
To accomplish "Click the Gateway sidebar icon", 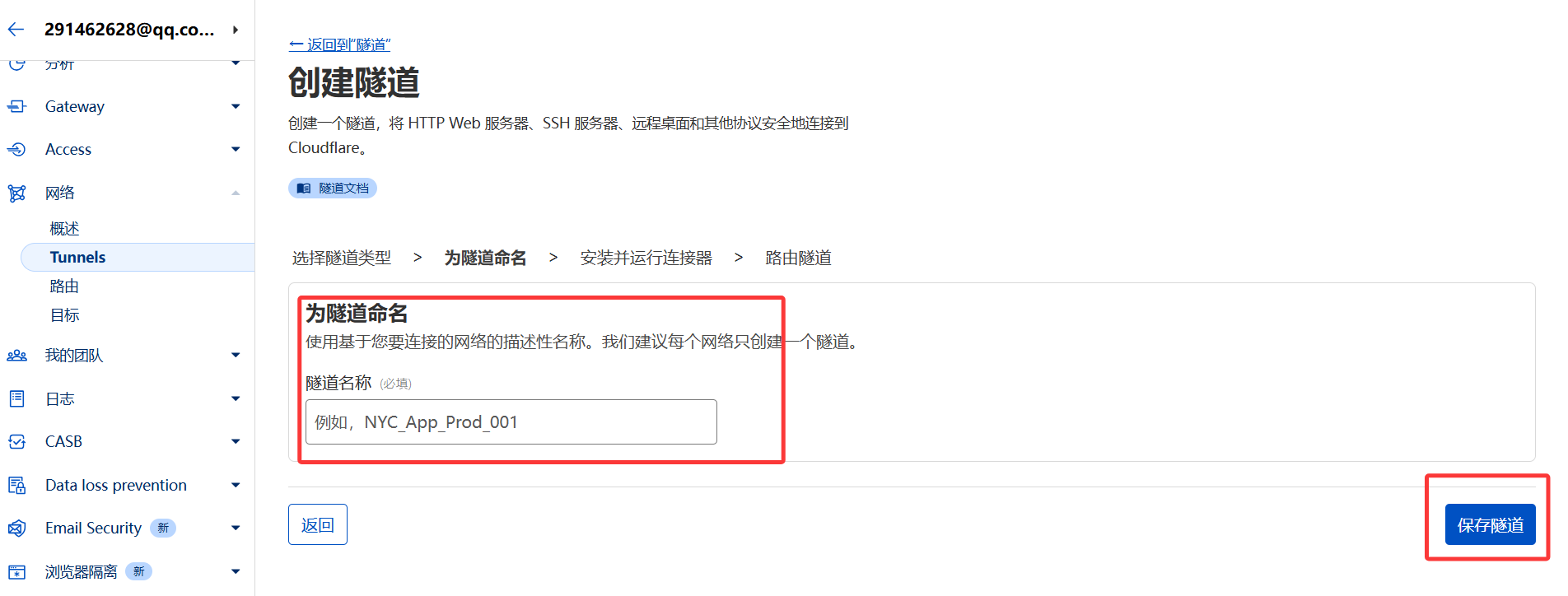I will [x=16, y=106].
